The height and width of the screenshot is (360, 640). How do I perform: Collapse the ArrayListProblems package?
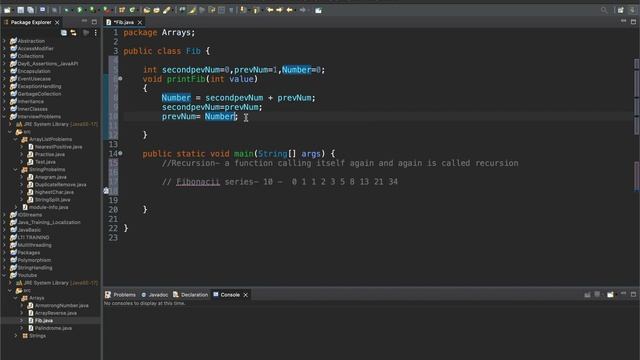tap(16, 139)
